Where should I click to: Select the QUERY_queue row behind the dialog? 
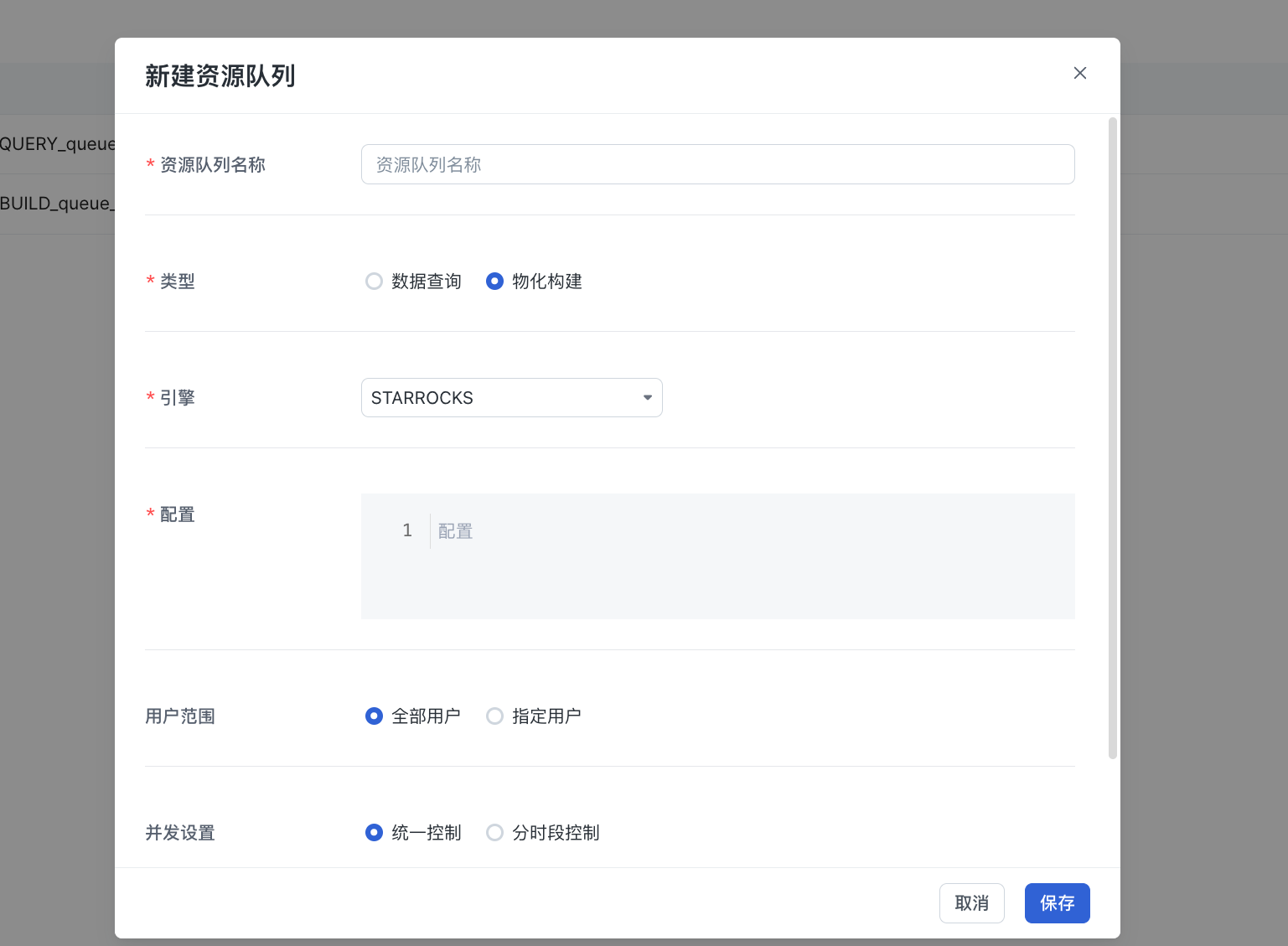pyautogui.click(x=57, y=144)
